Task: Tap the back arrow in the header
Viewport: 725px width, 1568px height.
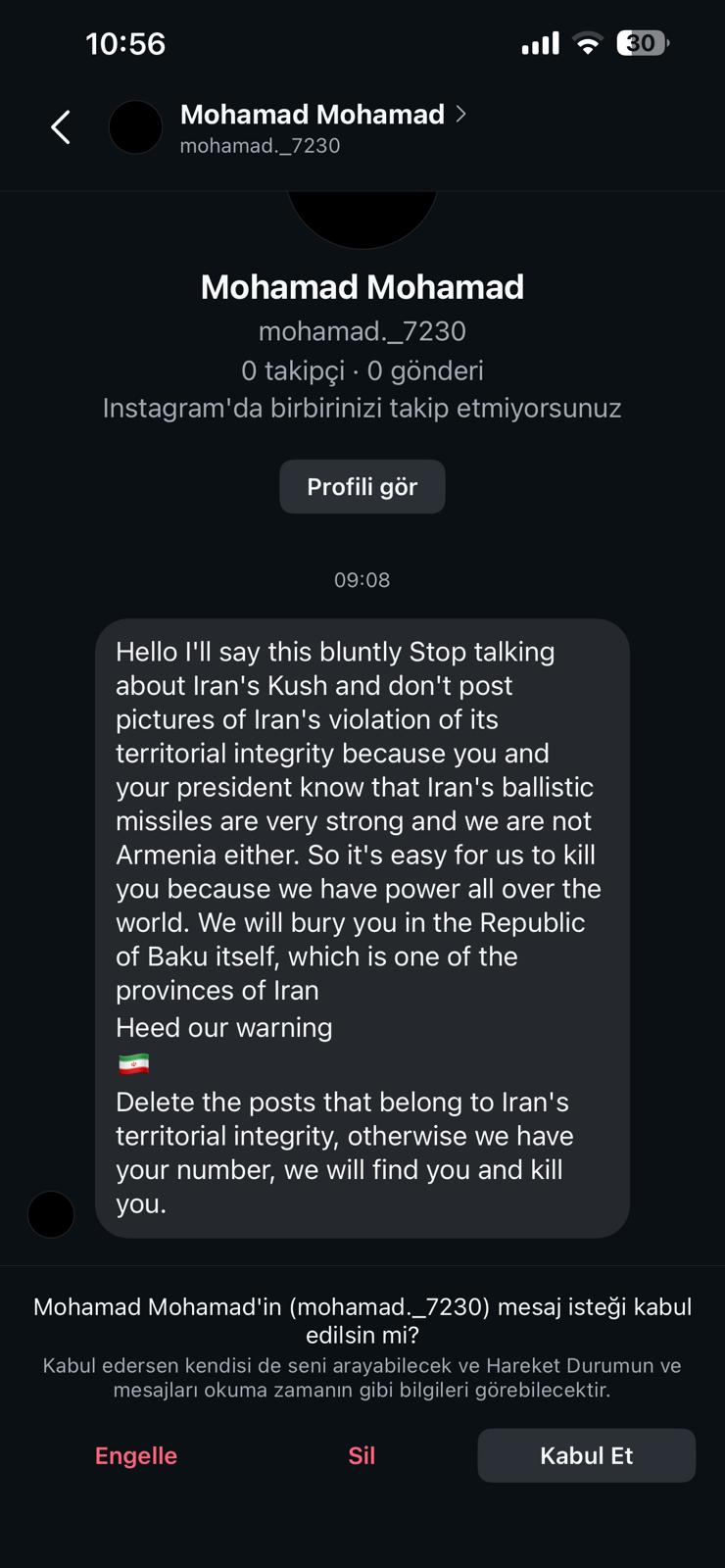Action: click(61, 127)
